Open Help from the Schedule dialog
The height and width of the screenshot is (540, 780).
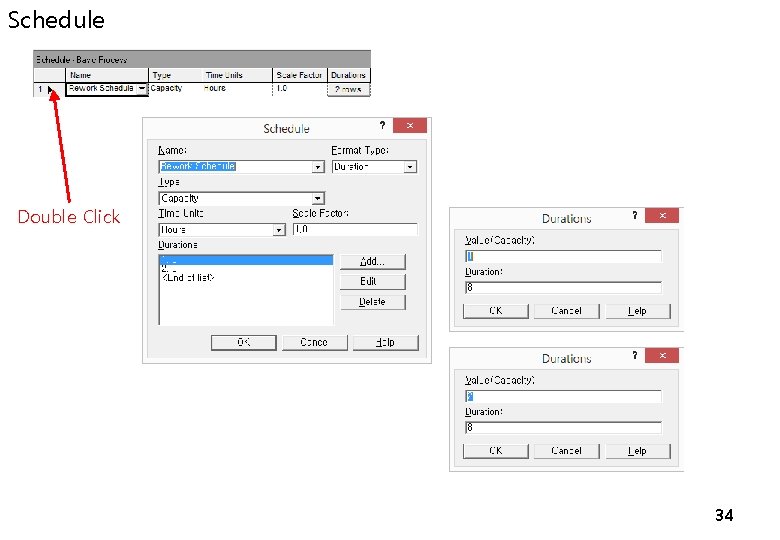[x=386, y=343]
